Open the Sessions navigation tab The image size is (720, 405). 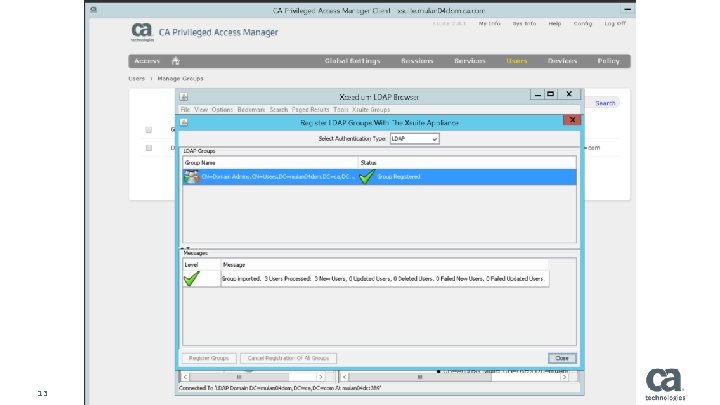point(417,61)
